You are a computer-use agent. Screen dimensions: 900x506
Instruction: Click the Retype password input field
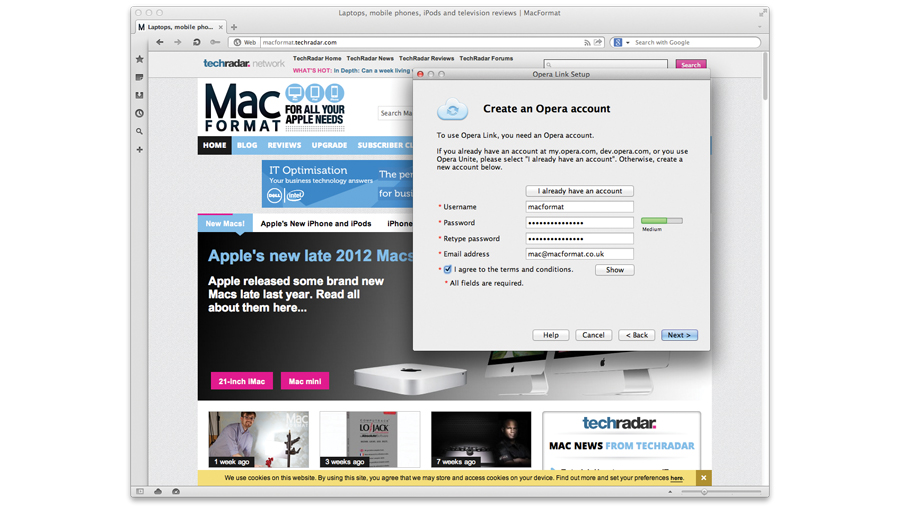580,239
